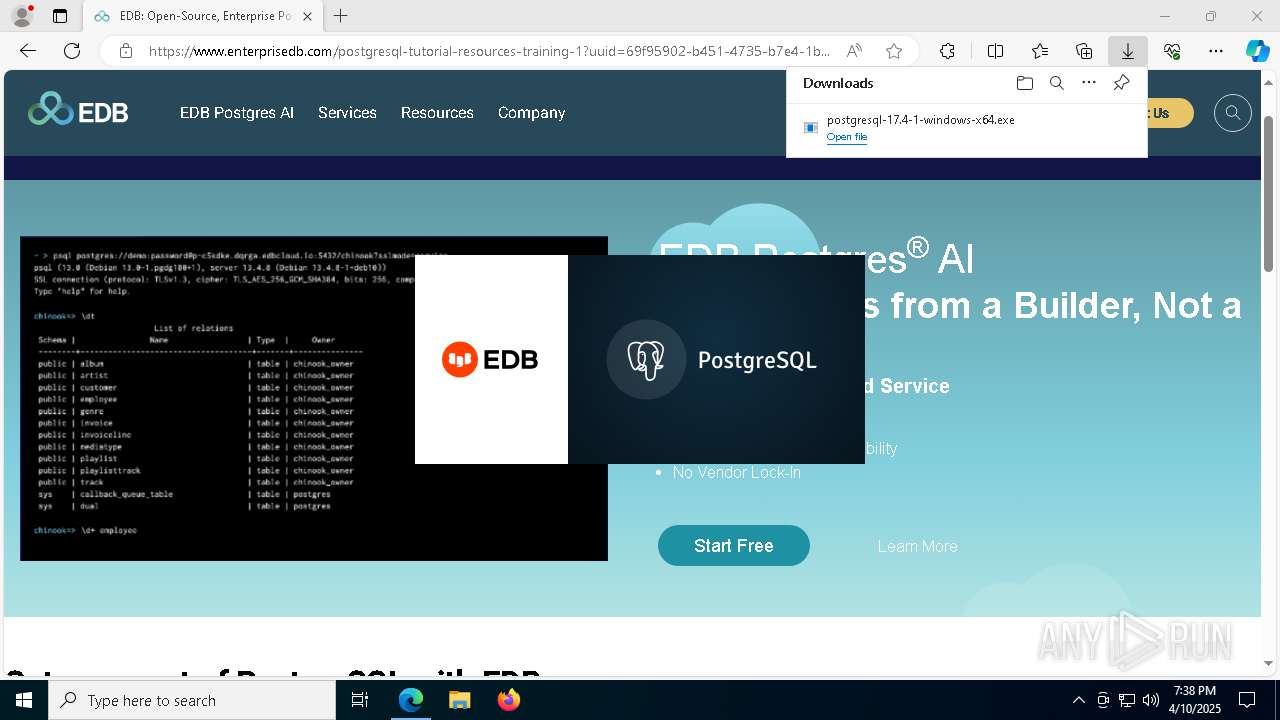Open Downloads folder icon in panel

point(1024,83)
